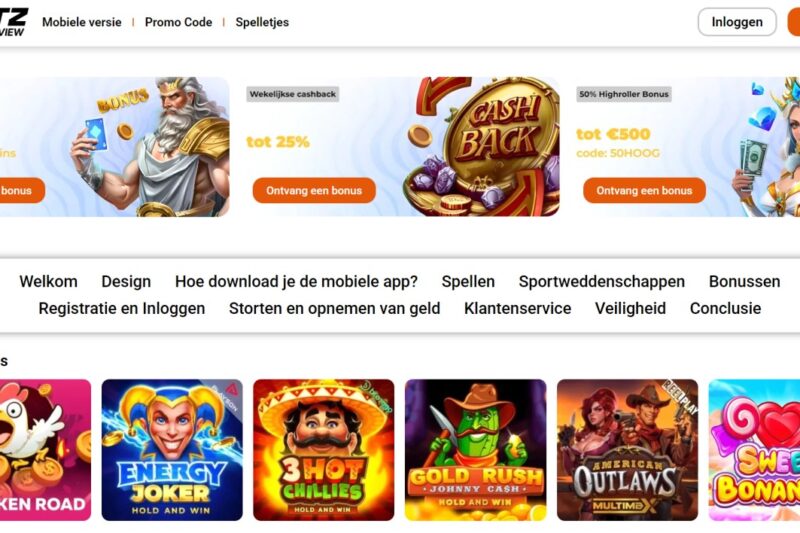800x533 pixels.
Task: Open the Energy Joker game thumbnail
Action: pyautogui.click(x=172, y=450)
